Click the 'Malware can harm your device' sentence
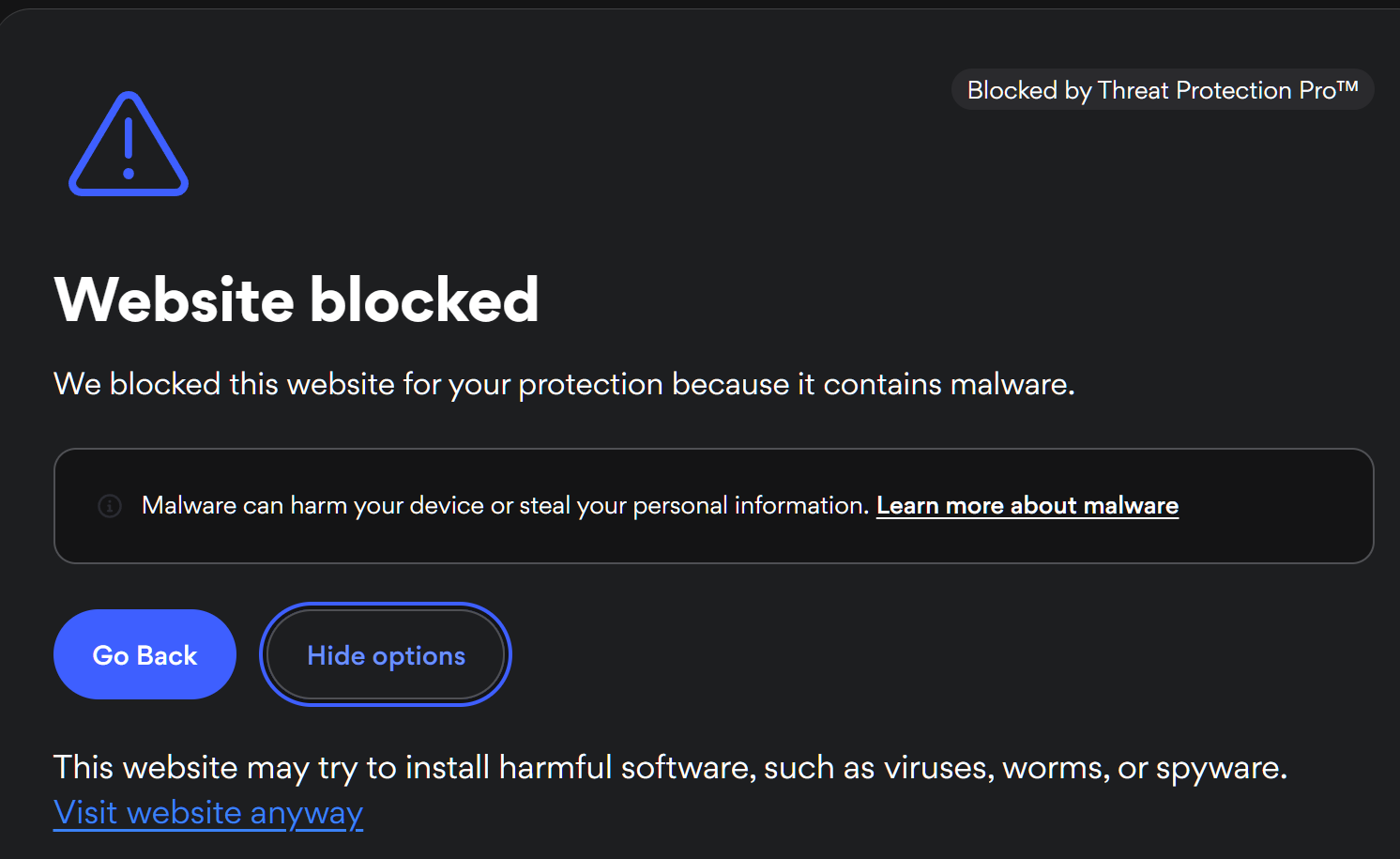Viewport: 1400px width, 859px height. click(x=505, y=506)
